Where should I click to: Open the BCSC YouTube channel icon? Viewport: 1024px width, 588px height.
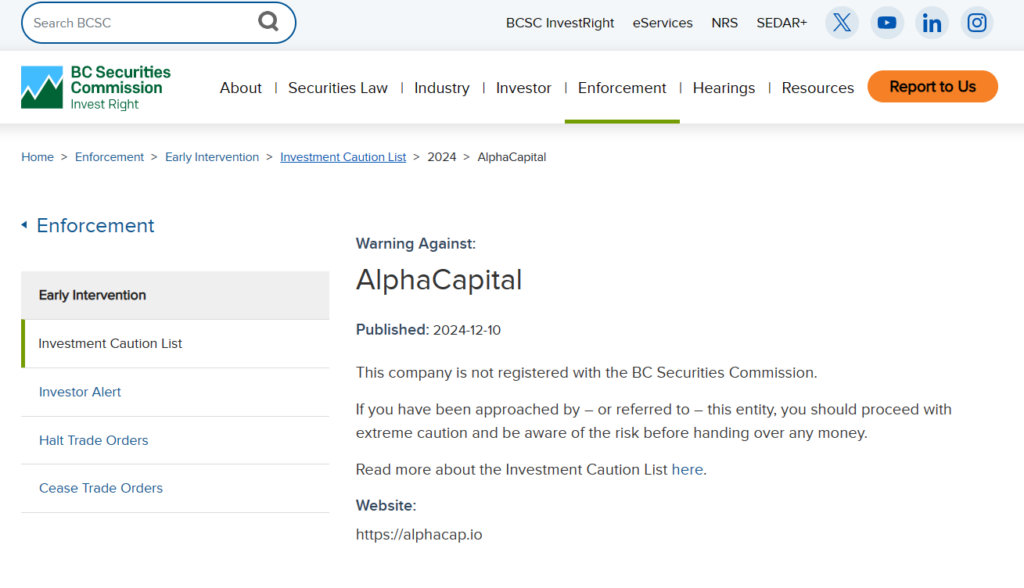click(x=887, y=23)
